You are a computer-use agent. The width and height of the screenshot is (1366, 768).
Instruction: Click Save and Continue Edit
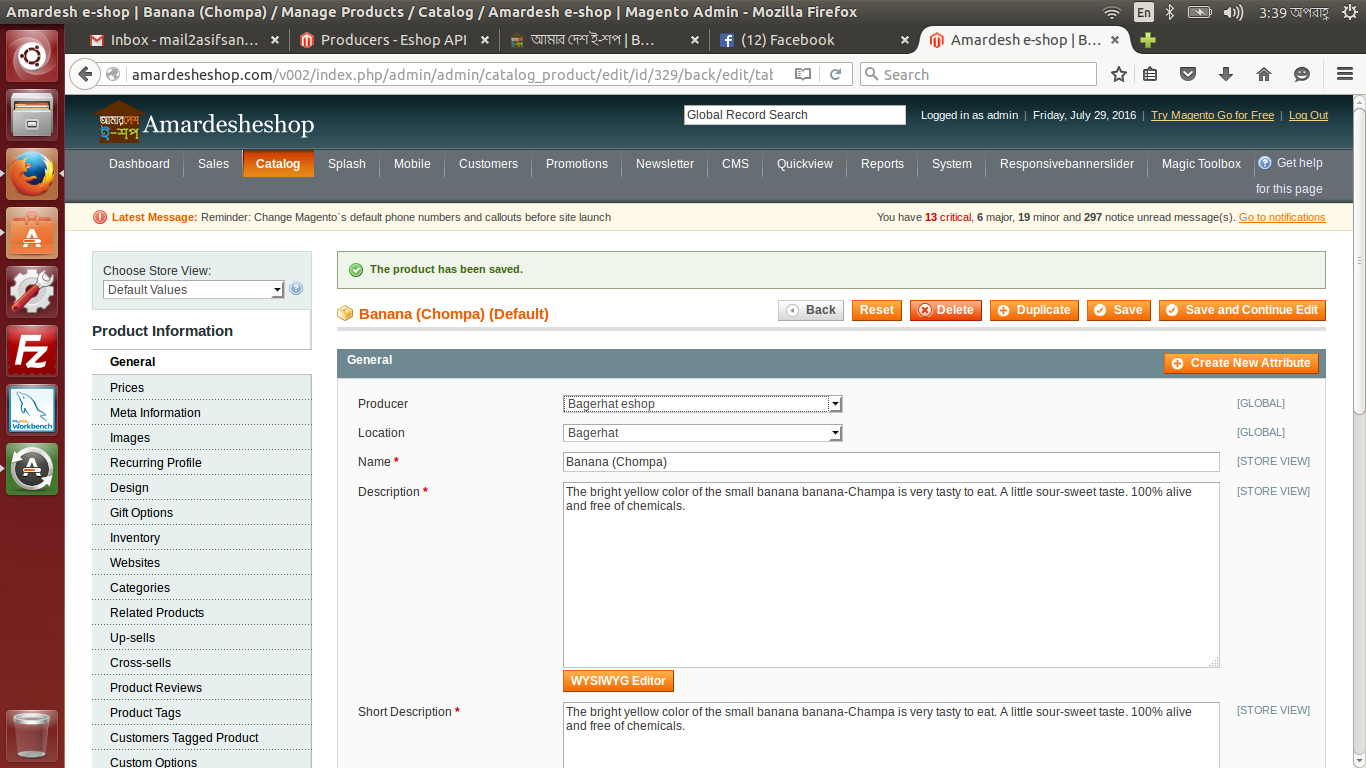click(1242, 310)
